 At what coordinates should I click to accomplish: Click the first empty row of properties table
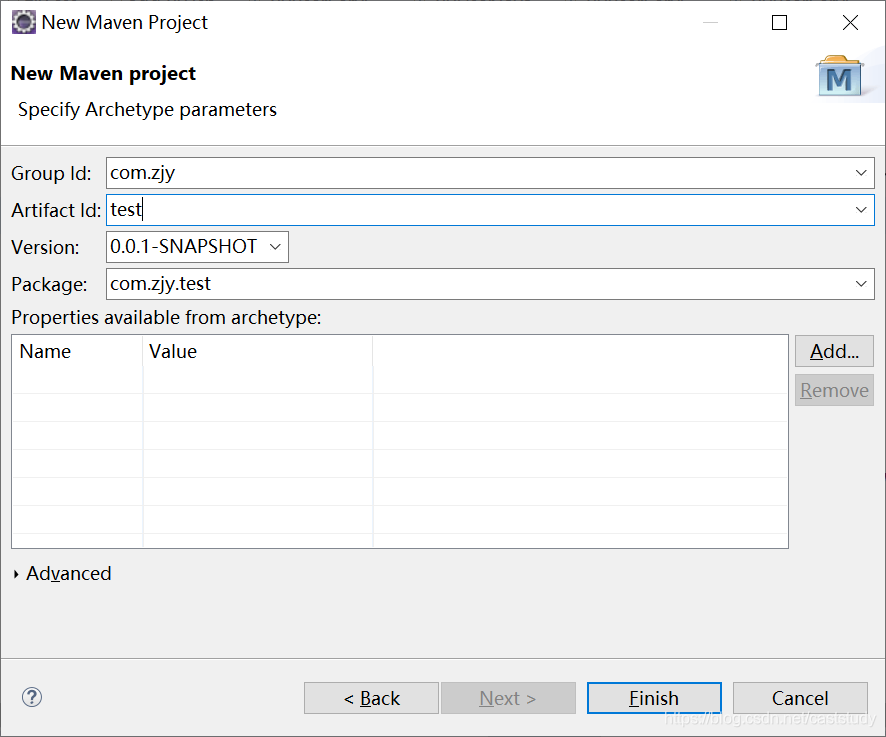(x=399, y=380)
